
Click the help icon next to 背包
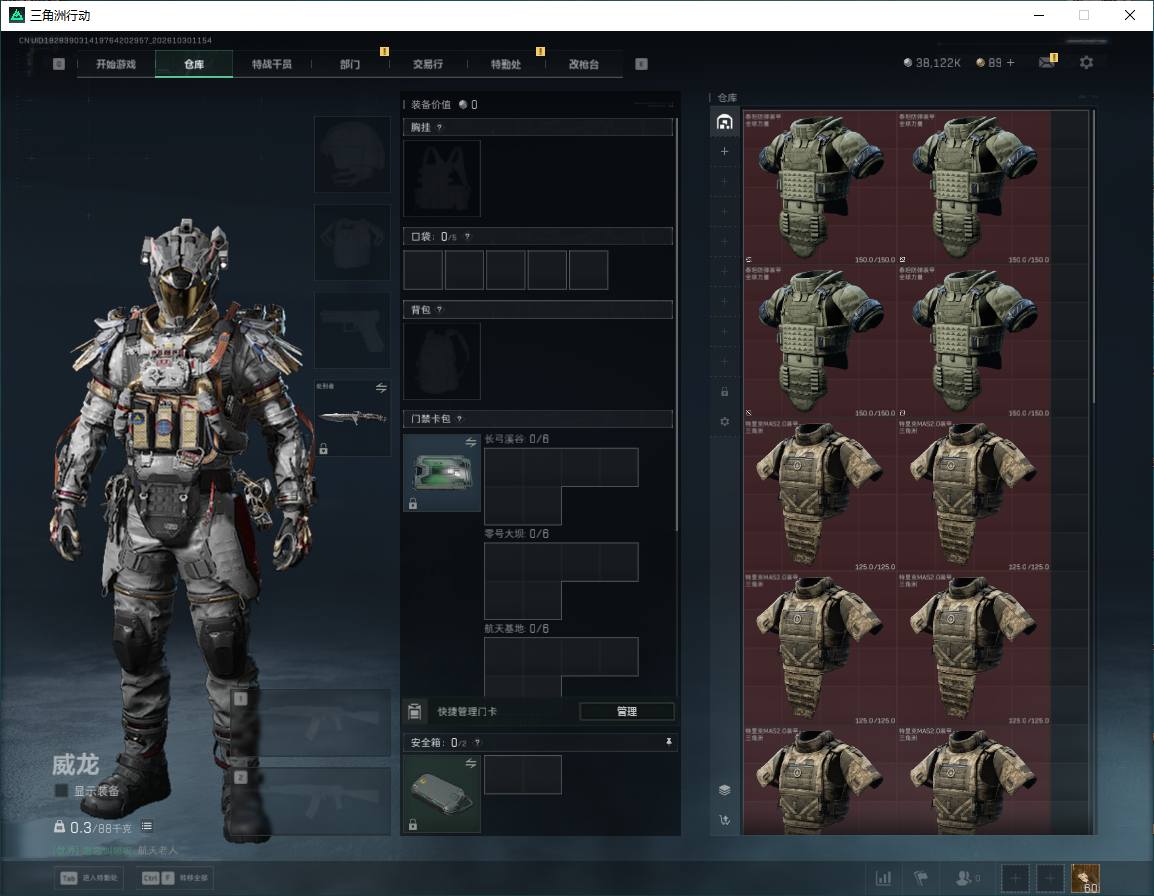439,310
